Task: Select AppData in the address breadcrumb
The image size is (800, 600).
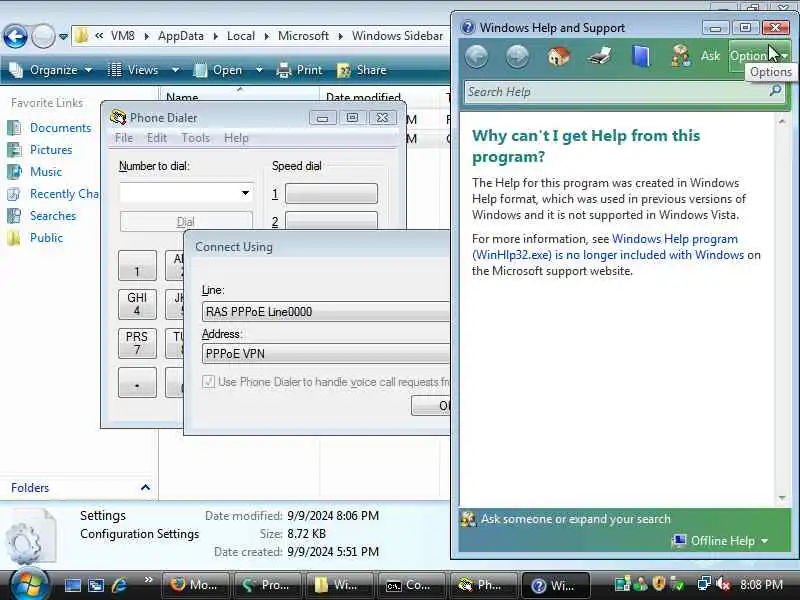Action: point(181,36)
